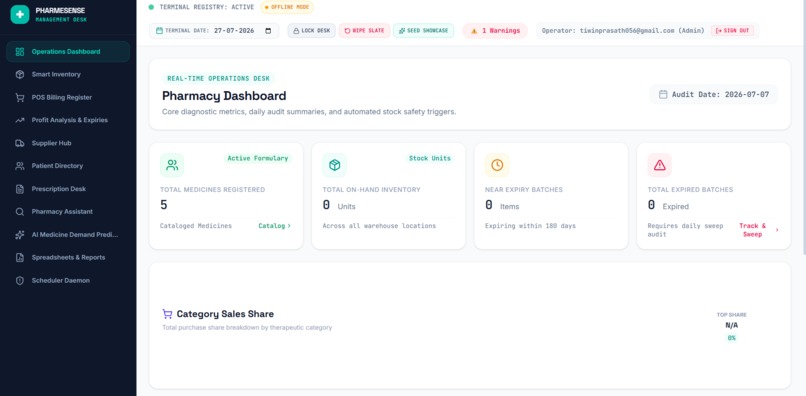Click the Profit Analysis trend icon
Image resolution: width=806 pixels, height=396 pixels.
(x=20, y=120)
